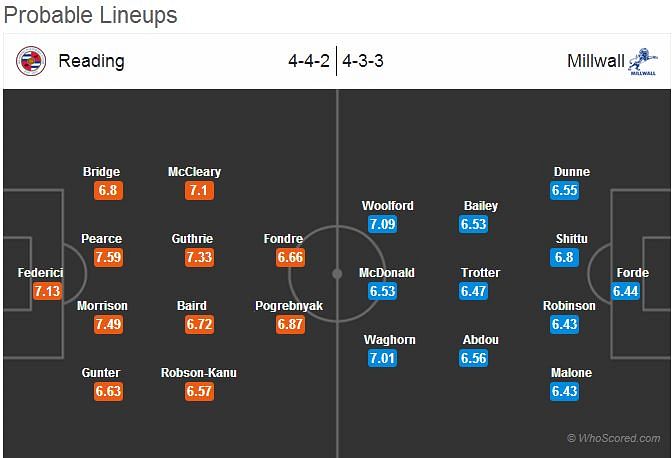Click player name Waghorn
The width and height of the screenshot is (672, 458).
coord(390,340)
